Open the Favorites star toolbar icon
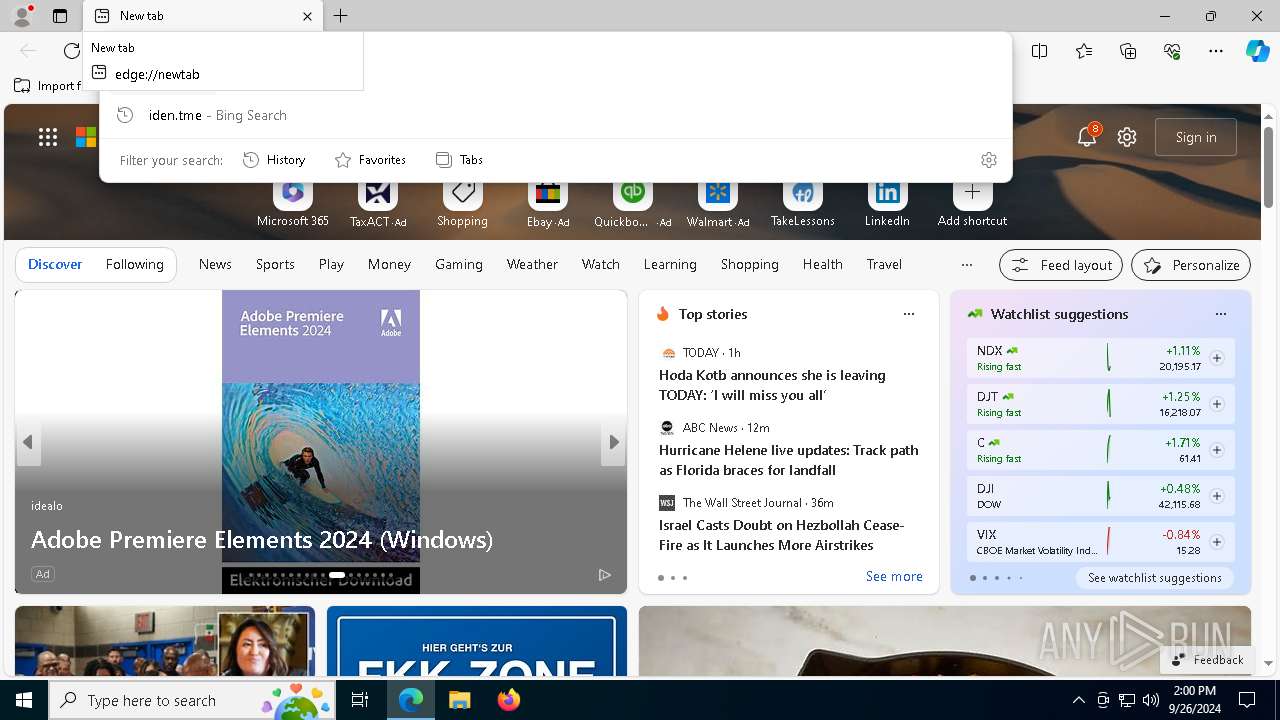Image resolution: width=1280 pixels, height=720 pixels. (x=1084, y=51)
